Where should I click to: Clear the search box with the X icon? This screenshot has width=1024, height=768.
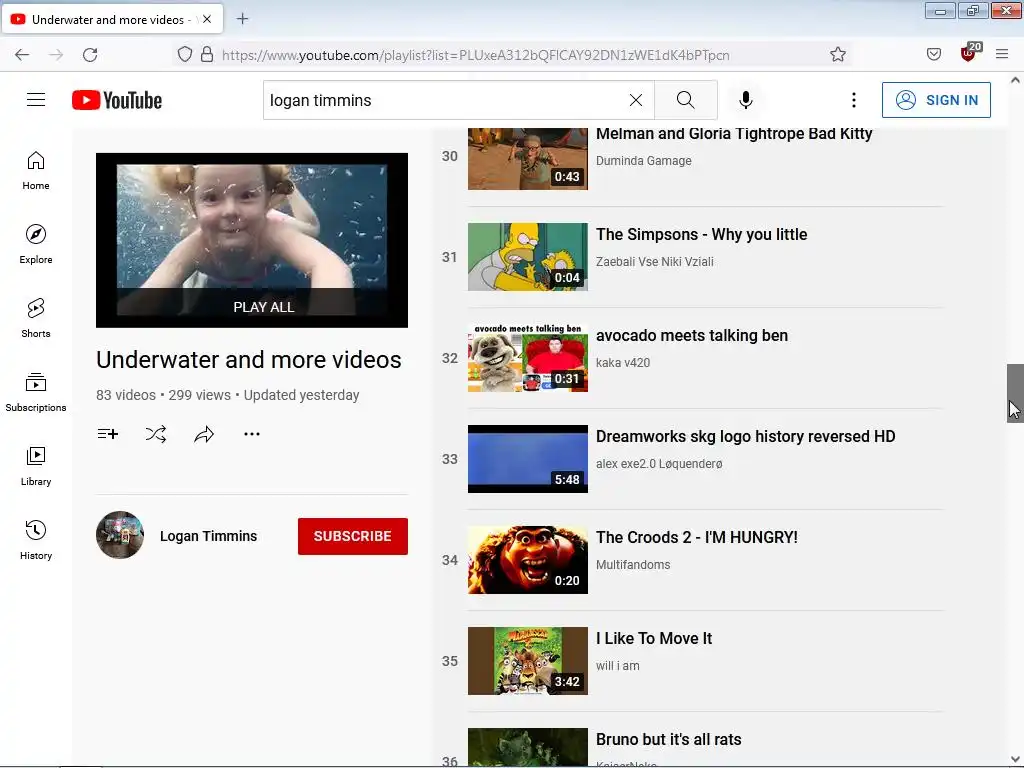click(635, 100)
